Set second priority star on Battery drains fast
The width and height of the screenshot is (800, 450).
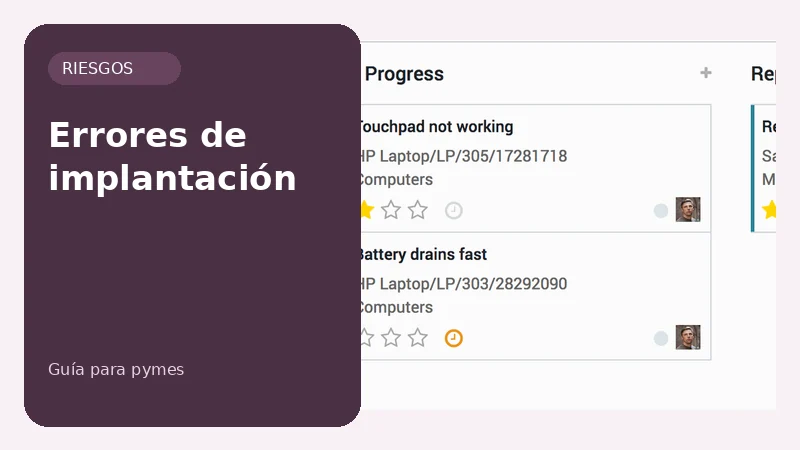pos(391,337)
